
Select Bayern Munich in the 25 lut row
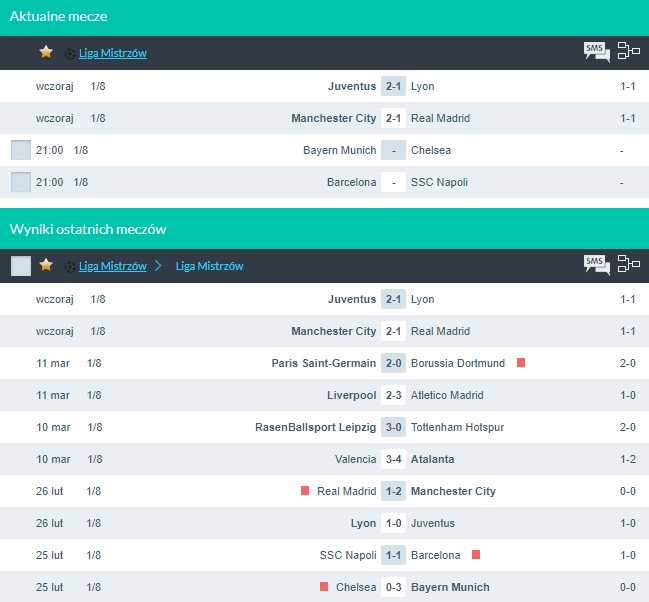[450, 587]
